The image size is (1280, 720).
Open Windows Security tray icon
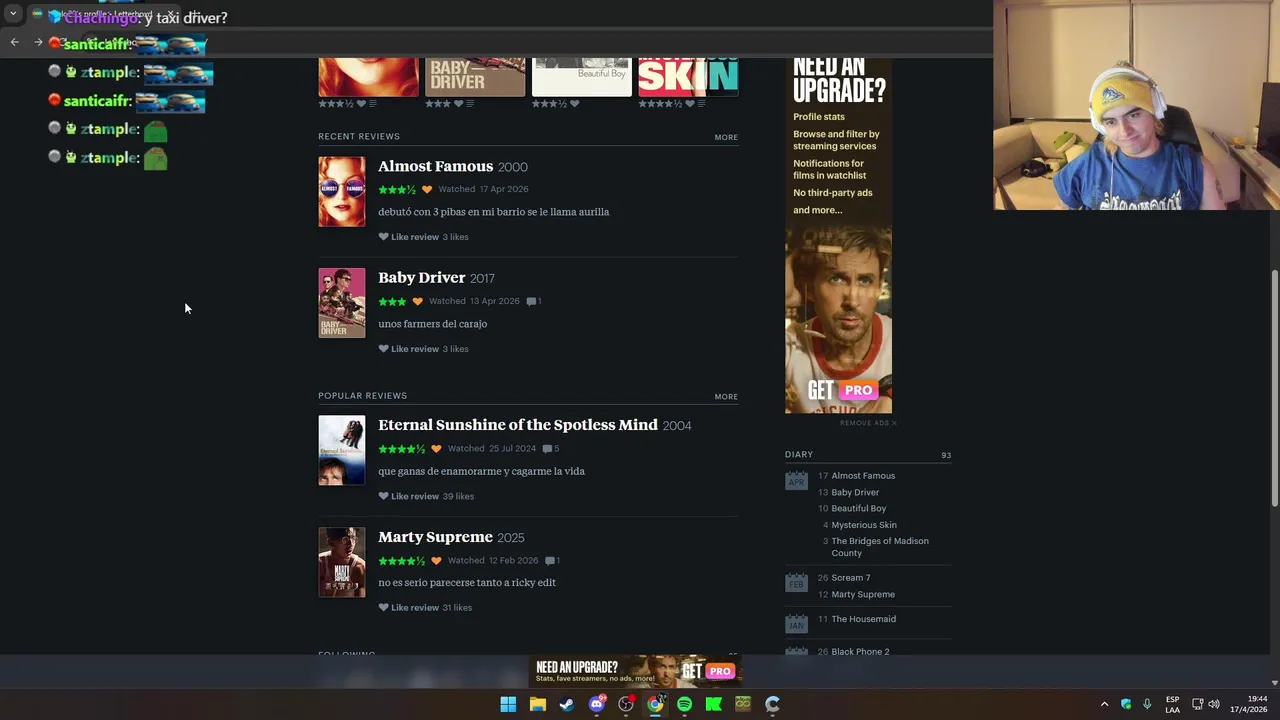[x=1126, y=704]
